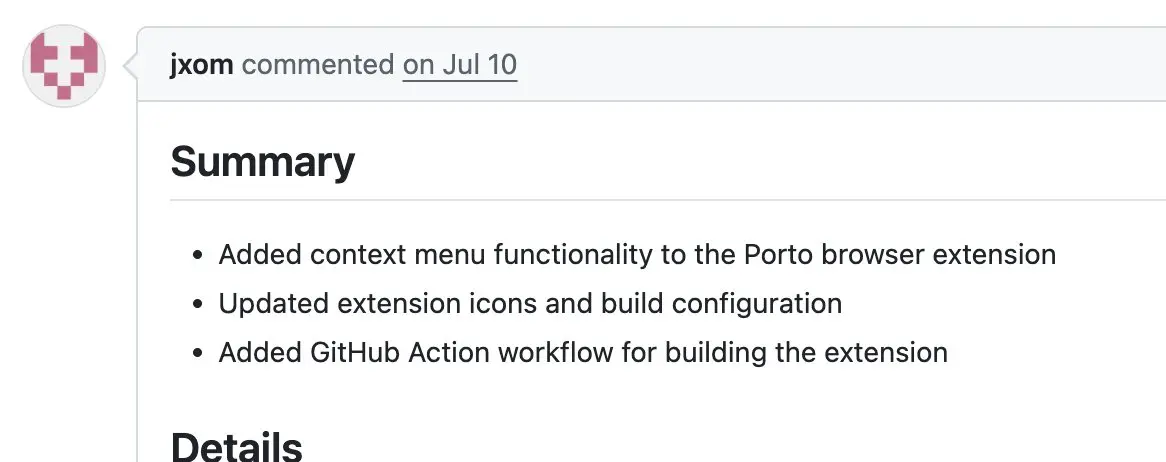Screen dimensions: 1166x462
Task: Click the bullet dot before "Added GitHub Action"
Action: (x=197, y=353)
